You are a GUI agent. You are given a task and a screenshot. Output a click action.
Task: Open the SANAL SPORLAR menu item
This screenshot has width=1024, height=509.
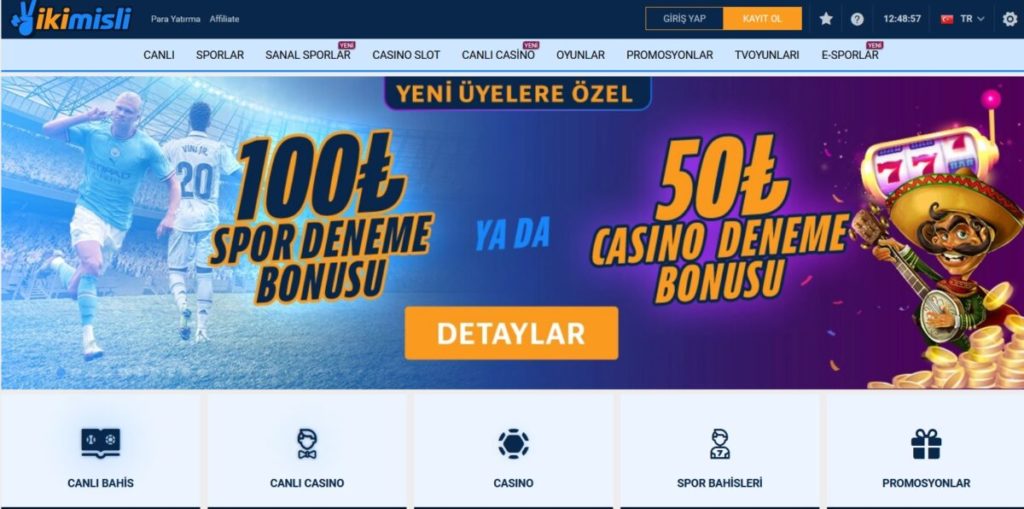click(x=308, y=55)
